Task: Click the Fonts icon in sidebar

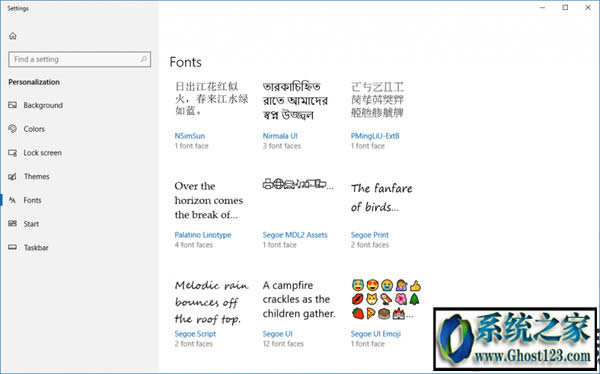Action: coord(13,200)
